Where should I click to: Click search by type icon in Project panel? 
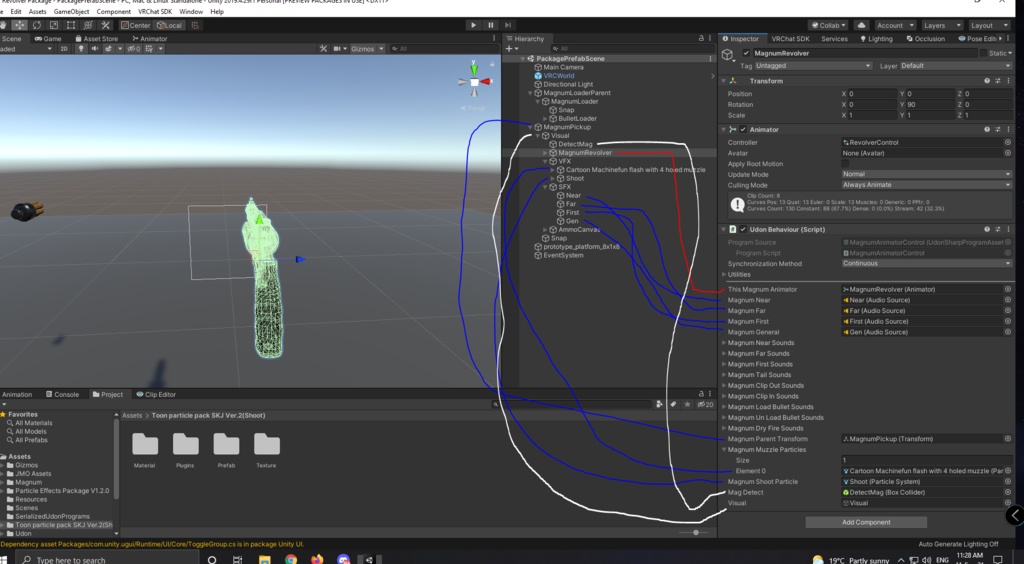tap(660, 405)
